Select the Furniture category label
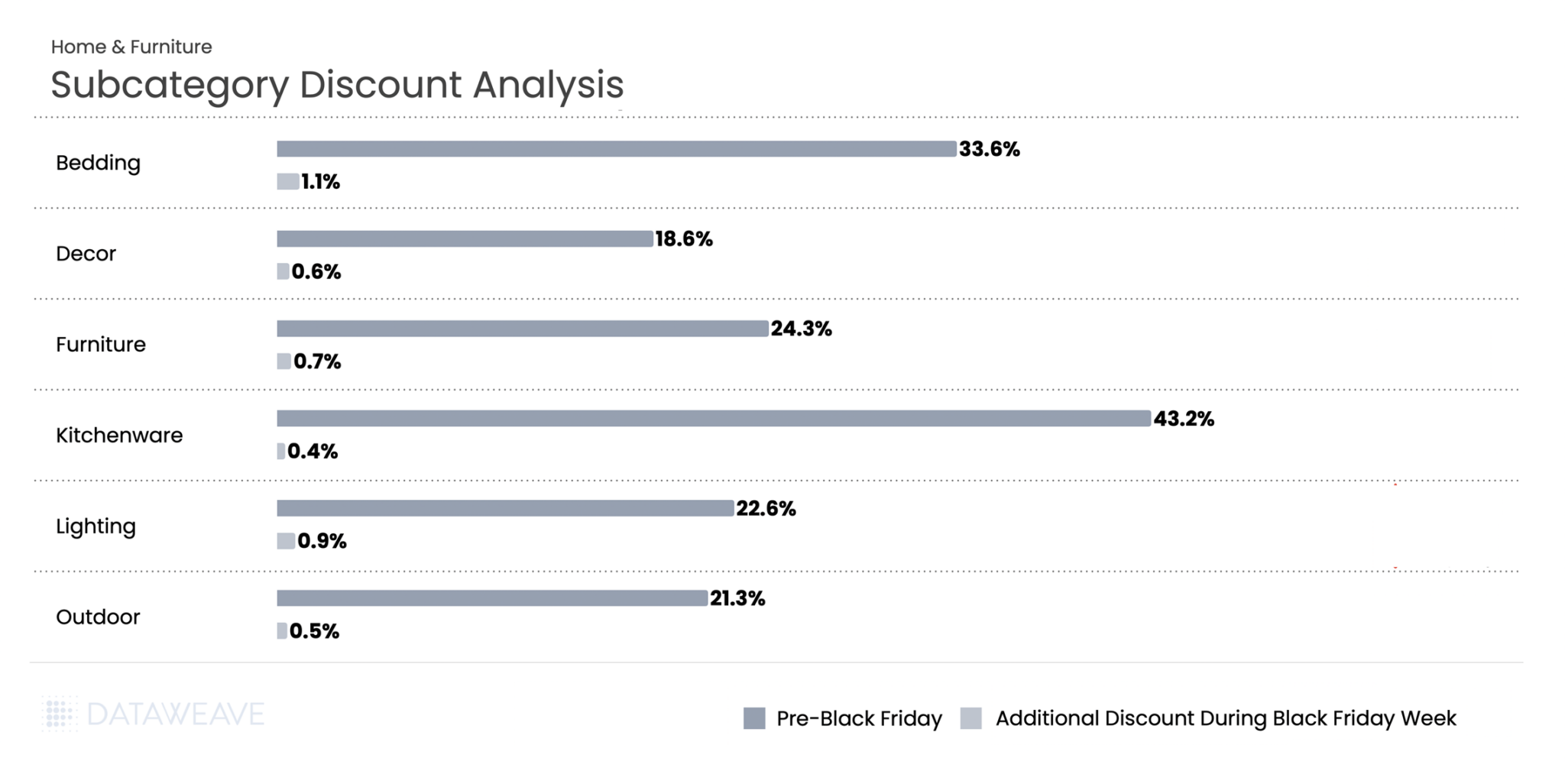1565x784 pixels. [x=101, y=345]
